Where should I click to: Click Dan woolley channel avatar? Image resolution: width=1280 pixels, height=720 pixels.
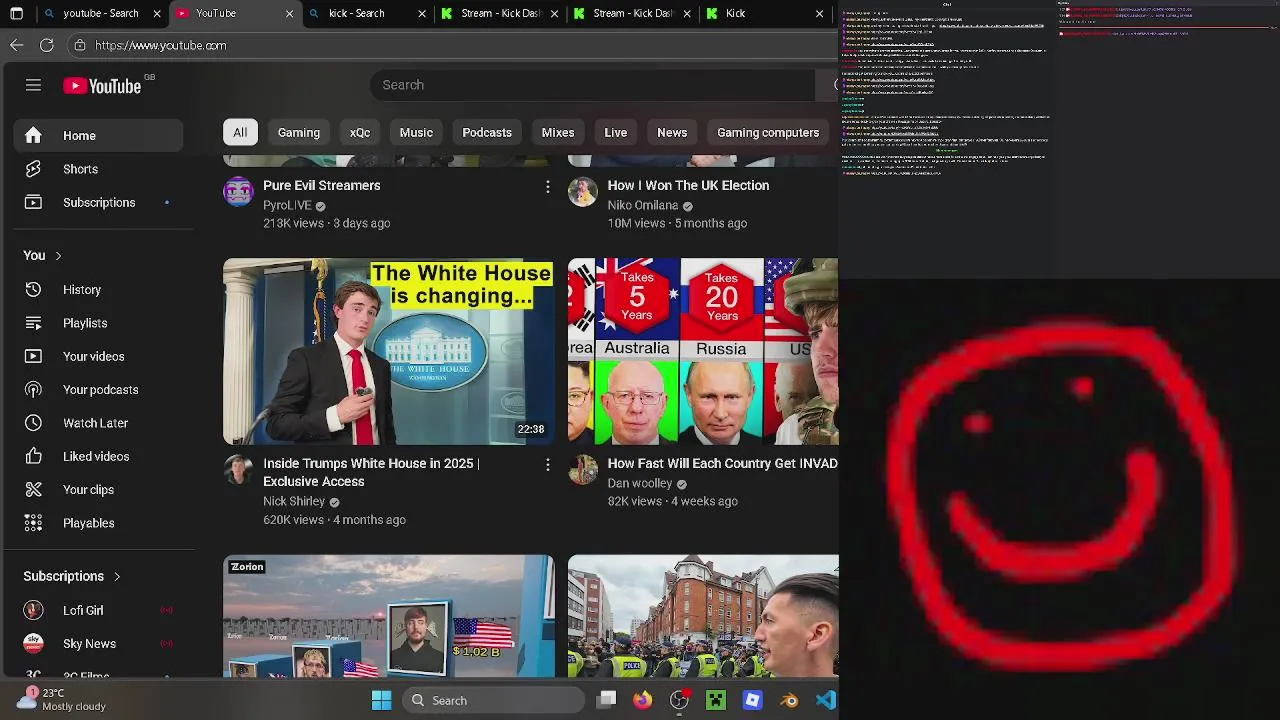tap(582, 469)
